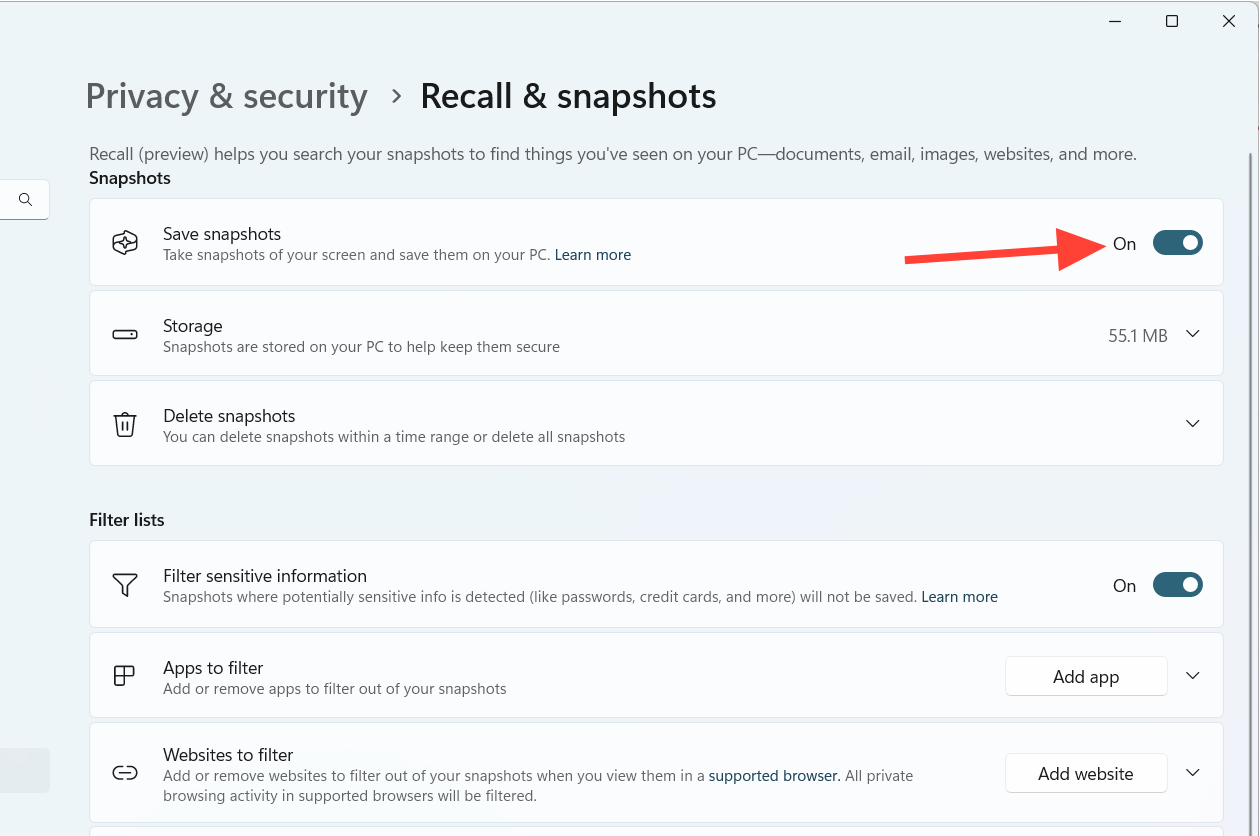Viewport: 1260px width, 836px height.
Task: Click the Add website button
Action: (x=1086, y=773)
